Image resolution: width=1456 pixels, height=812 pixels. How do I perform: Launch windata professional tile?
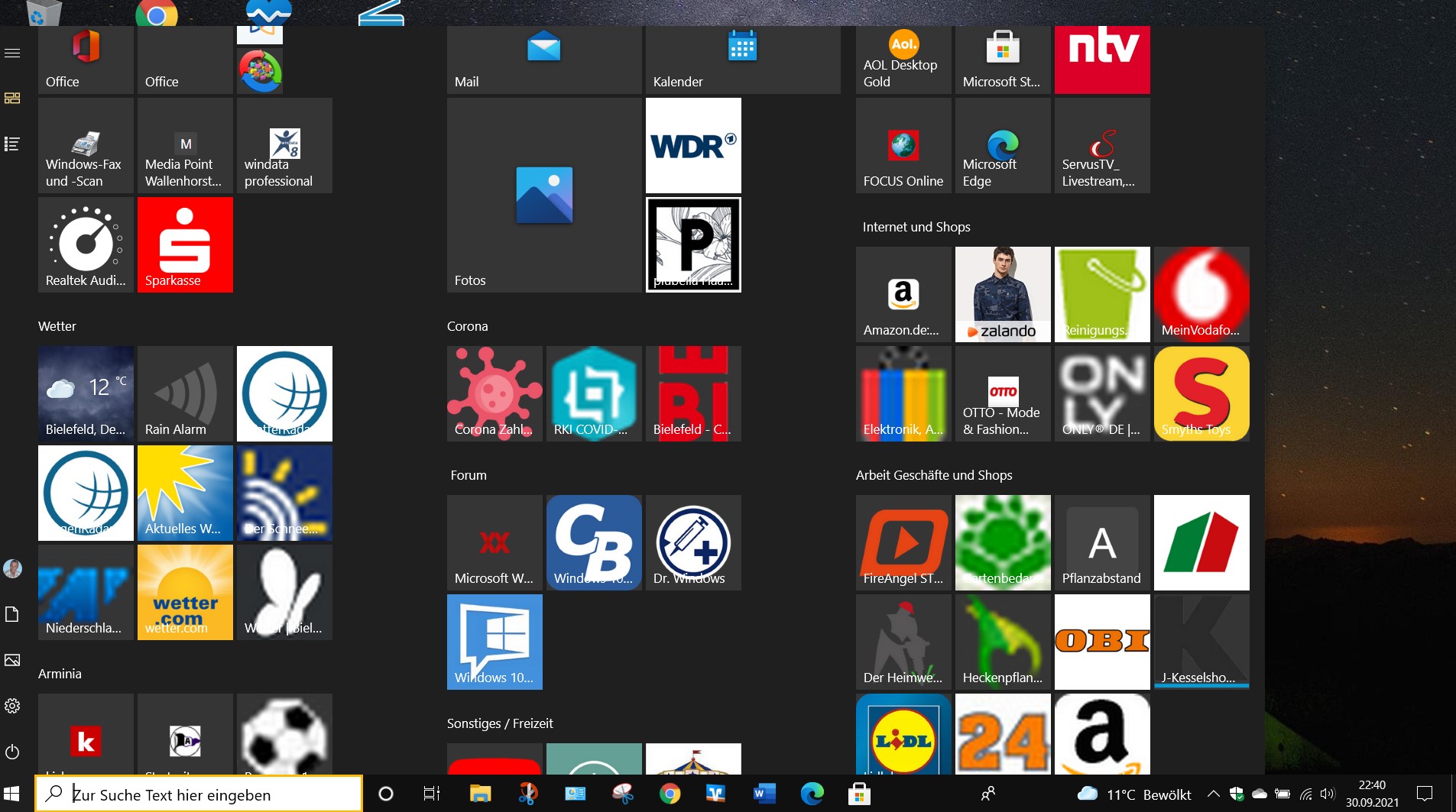284,145
